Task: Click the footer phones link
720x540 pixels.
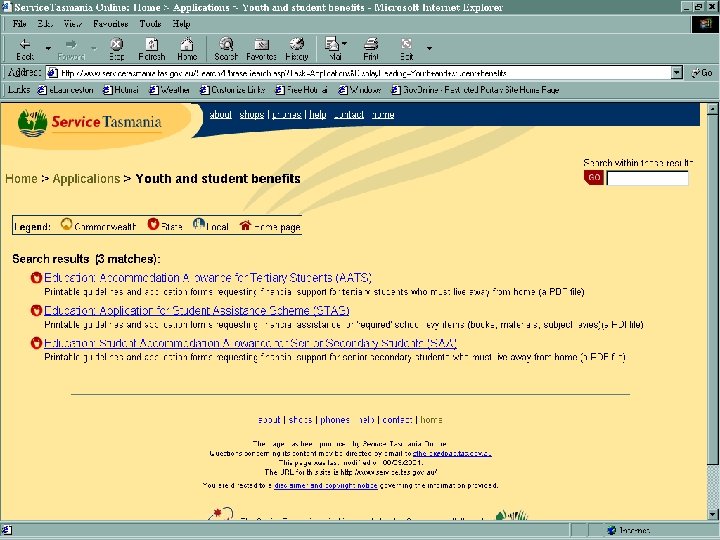Action: 335,420
